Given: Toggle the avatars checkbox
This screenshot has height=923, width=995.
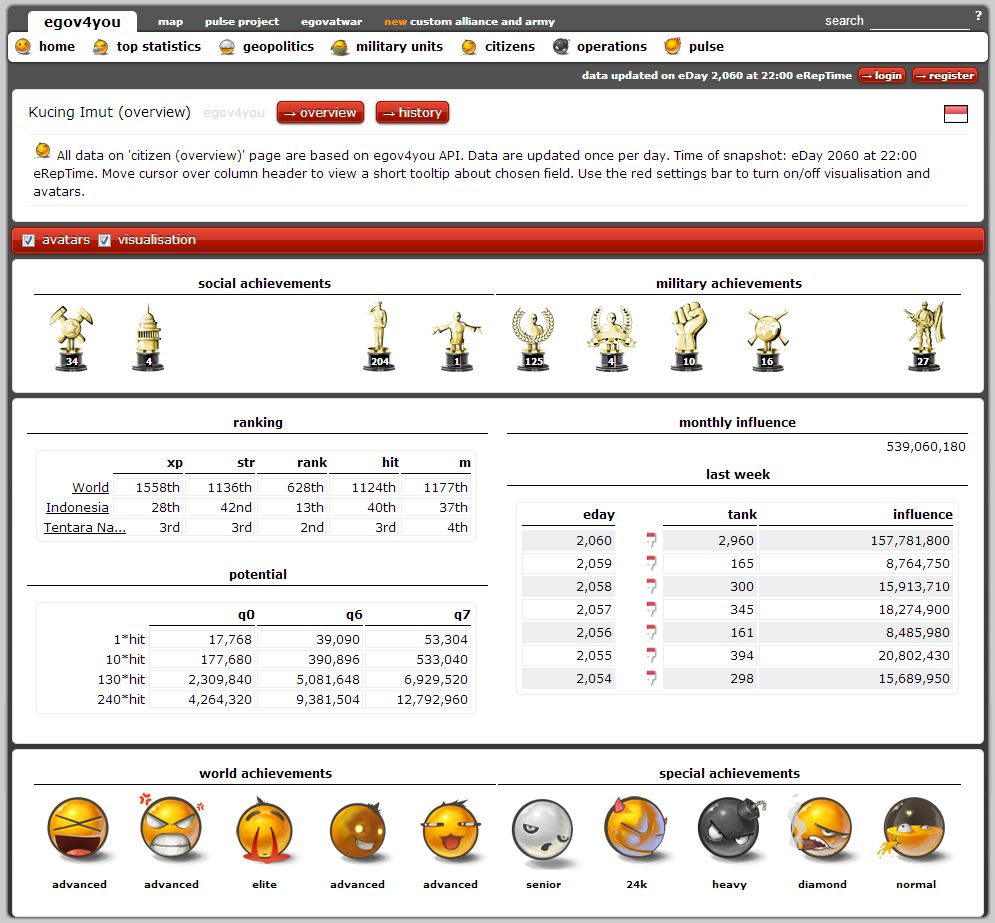Looking at the screenshot, I should coord(28,240).
